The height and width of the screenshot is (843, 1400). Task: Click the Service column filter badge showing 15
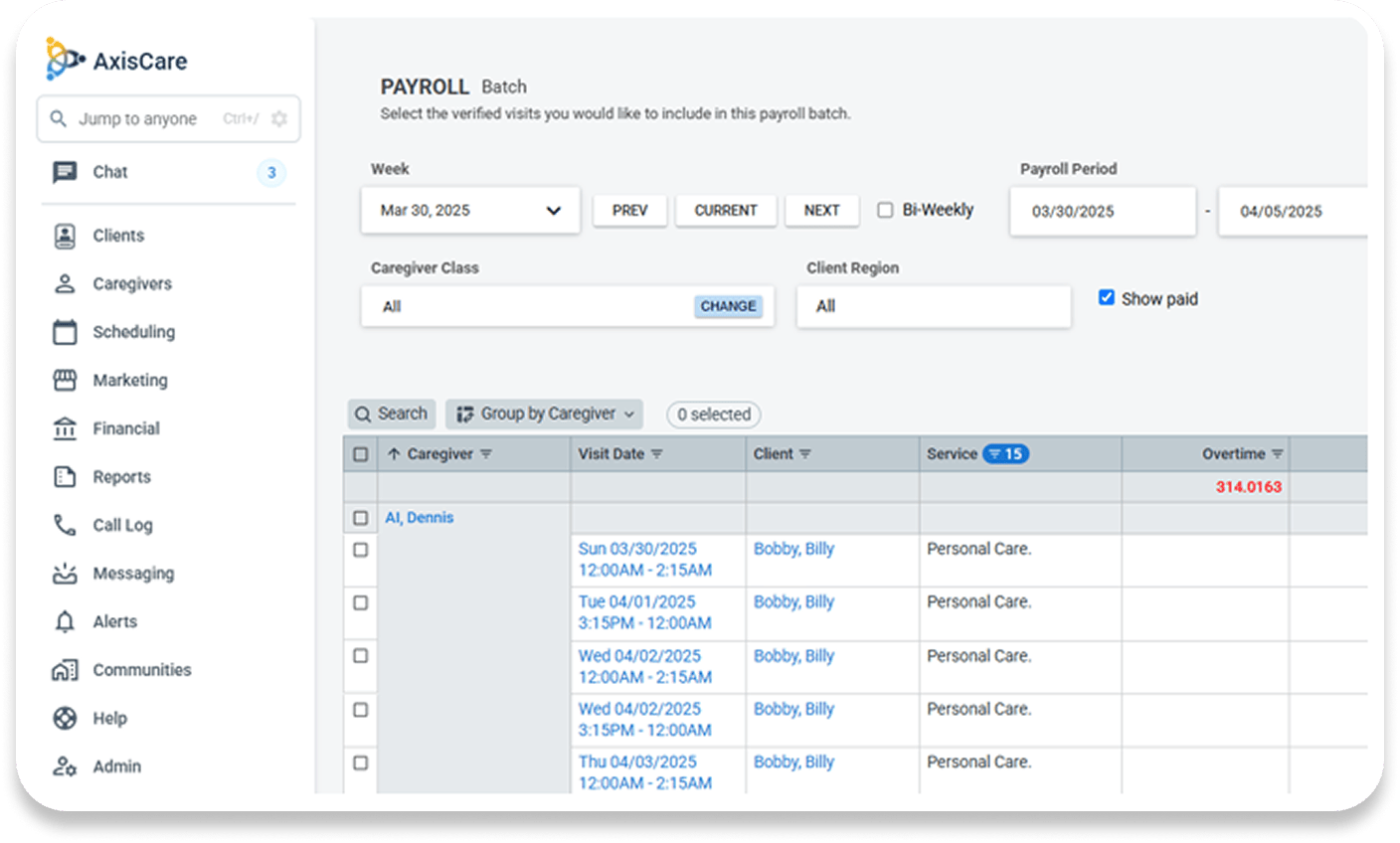coord(1005,454)
